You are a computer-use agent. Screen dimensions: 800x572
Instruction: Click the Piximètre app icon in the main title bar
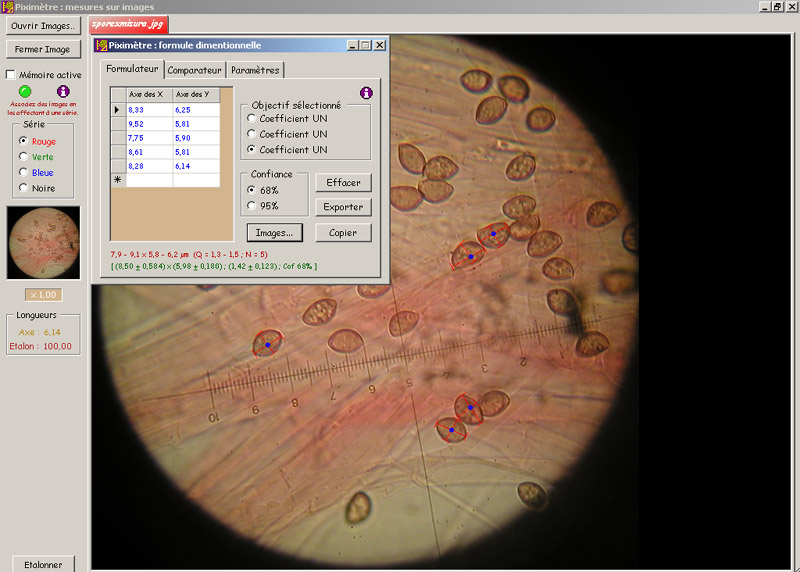pos(8,6)
